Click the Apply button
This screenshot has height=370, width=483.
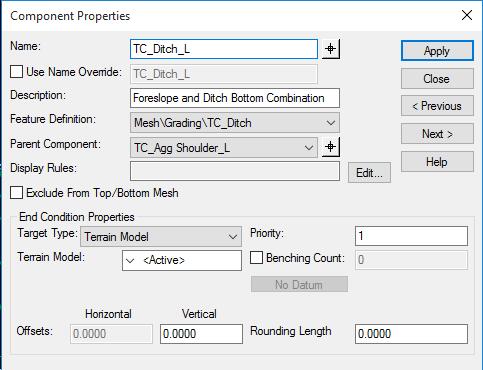(x=437, y=51)
